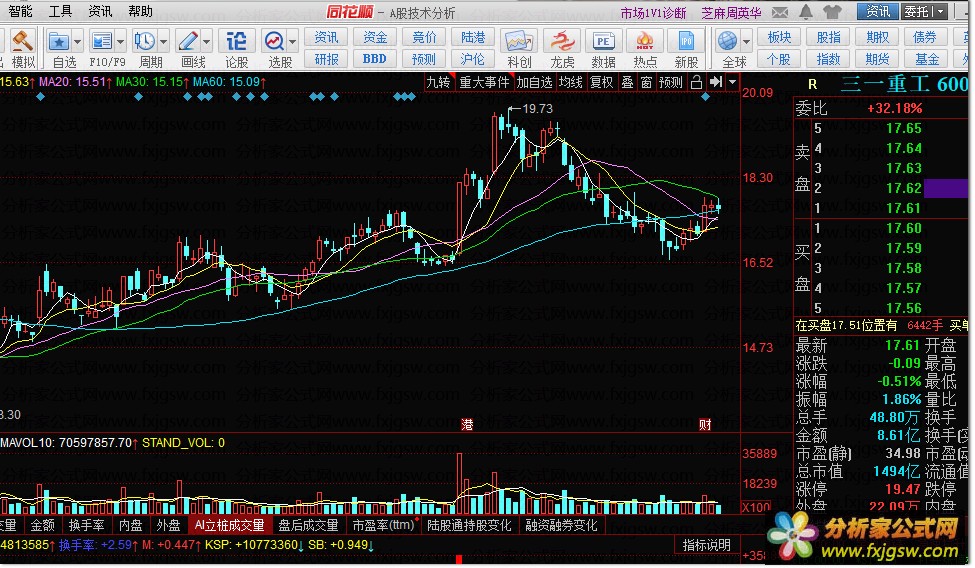Click 加自选 to add to watchlist

[x=534, y=82]
